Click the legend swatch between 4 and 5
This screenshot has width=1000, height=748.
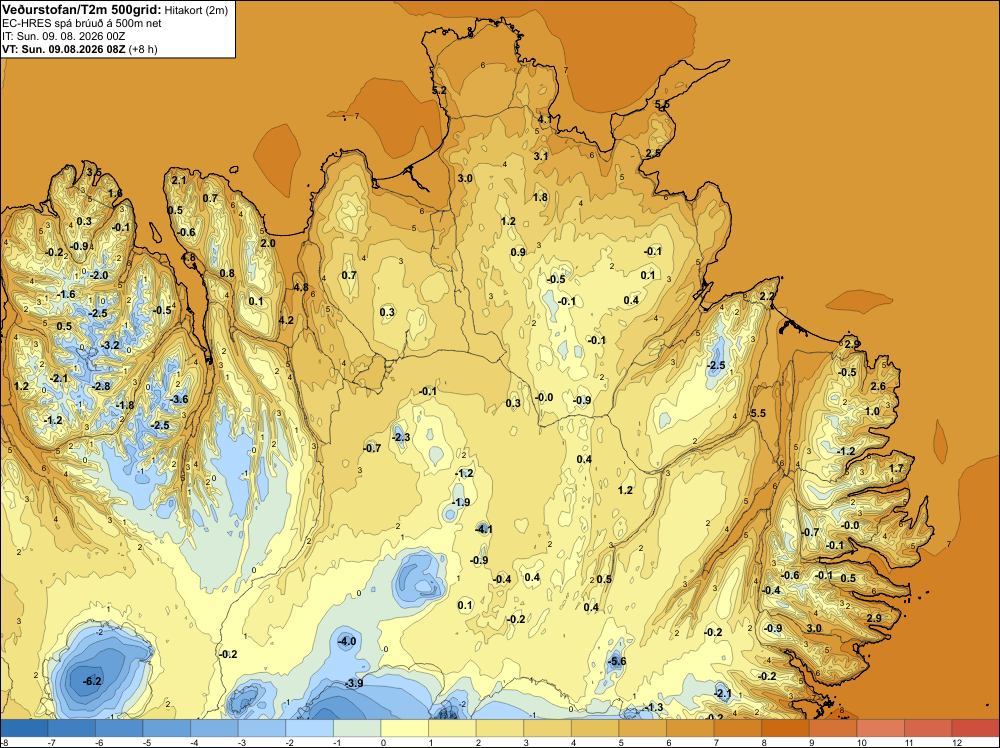point(595,728)
